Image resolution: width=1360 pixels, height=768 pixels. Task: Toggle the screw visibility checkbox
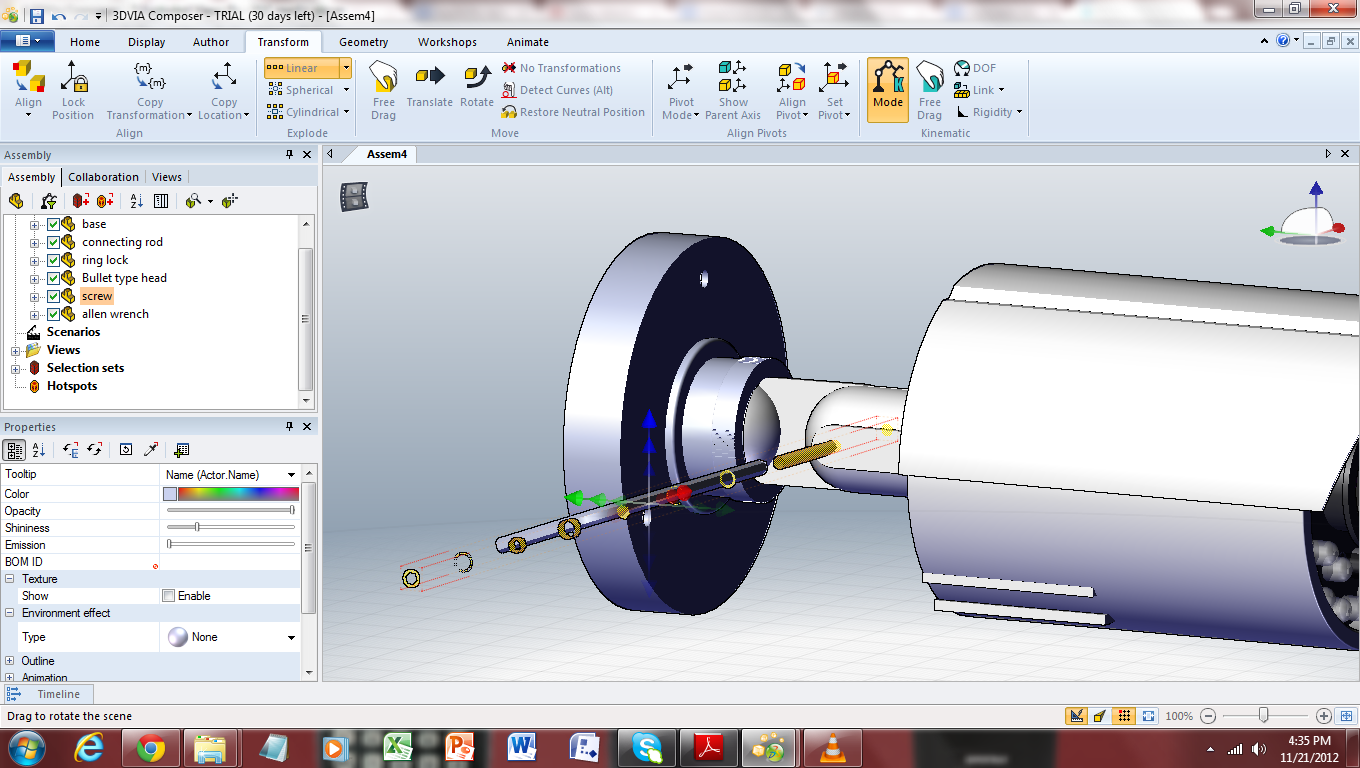point(54,296)
